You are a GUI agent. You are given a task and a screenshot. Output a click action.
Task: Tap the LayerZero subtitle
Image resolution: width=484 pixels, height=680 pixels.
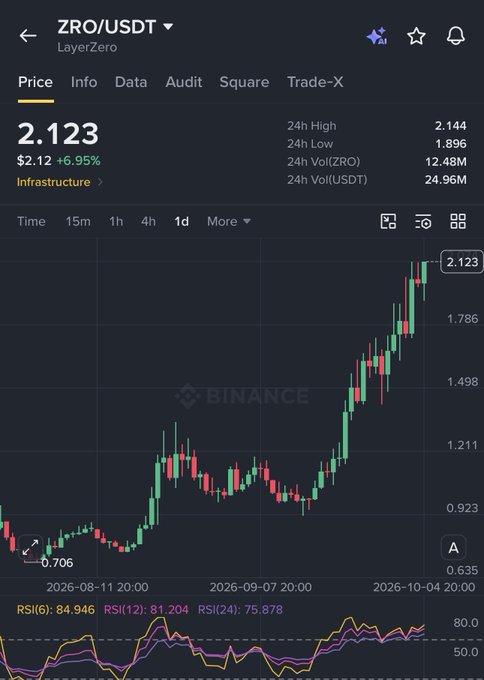87,47
